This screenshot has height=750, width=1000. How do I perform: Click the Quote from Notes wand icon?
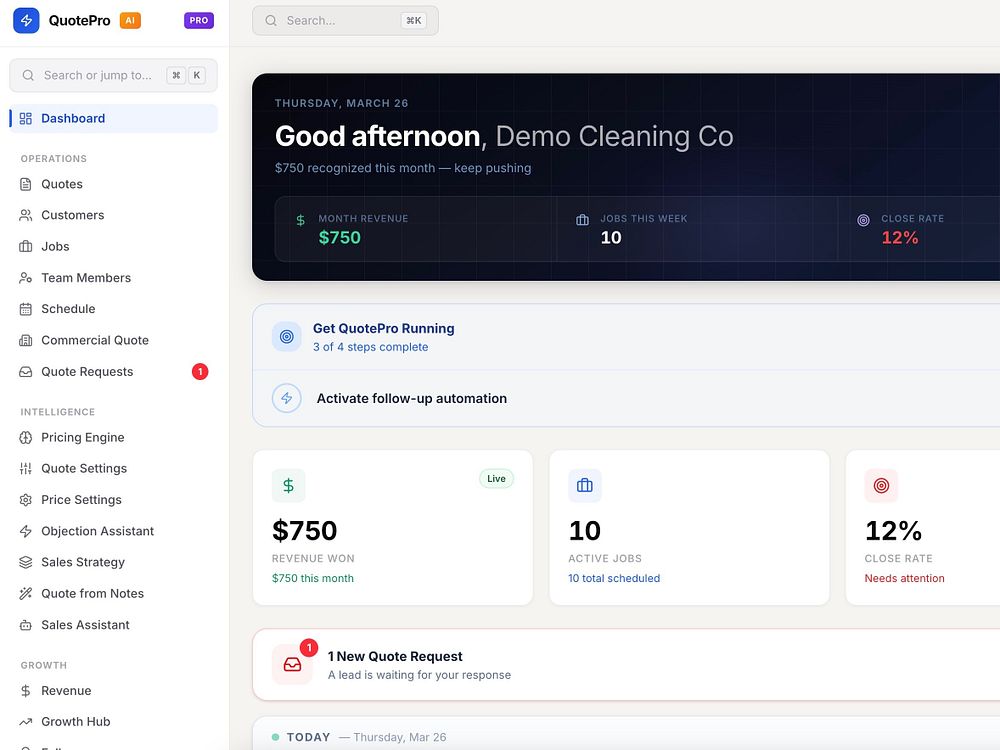(x=26, y=594)
